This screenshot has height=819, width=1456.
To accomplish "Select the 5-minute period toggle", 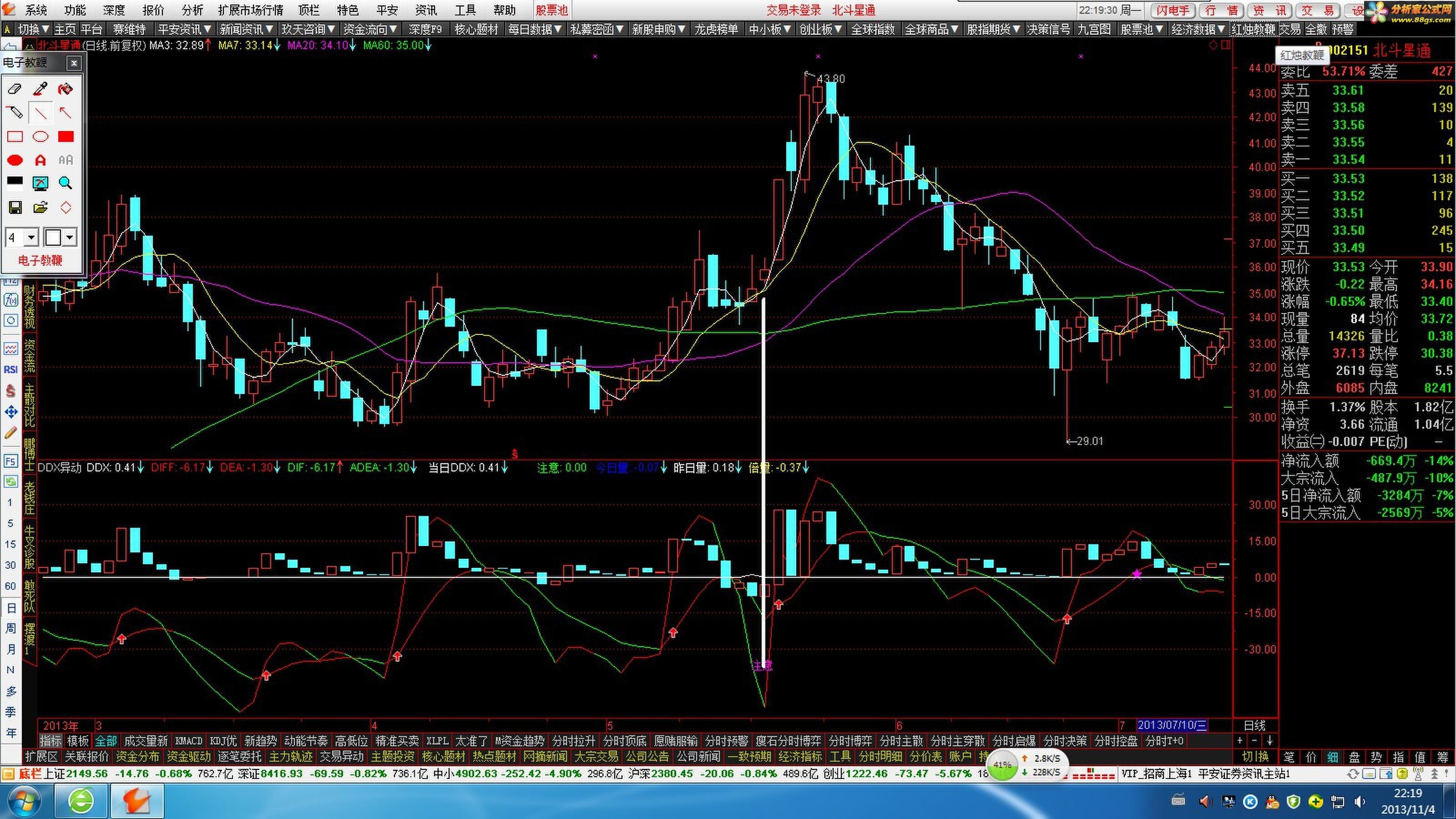I will pos(11,523).
